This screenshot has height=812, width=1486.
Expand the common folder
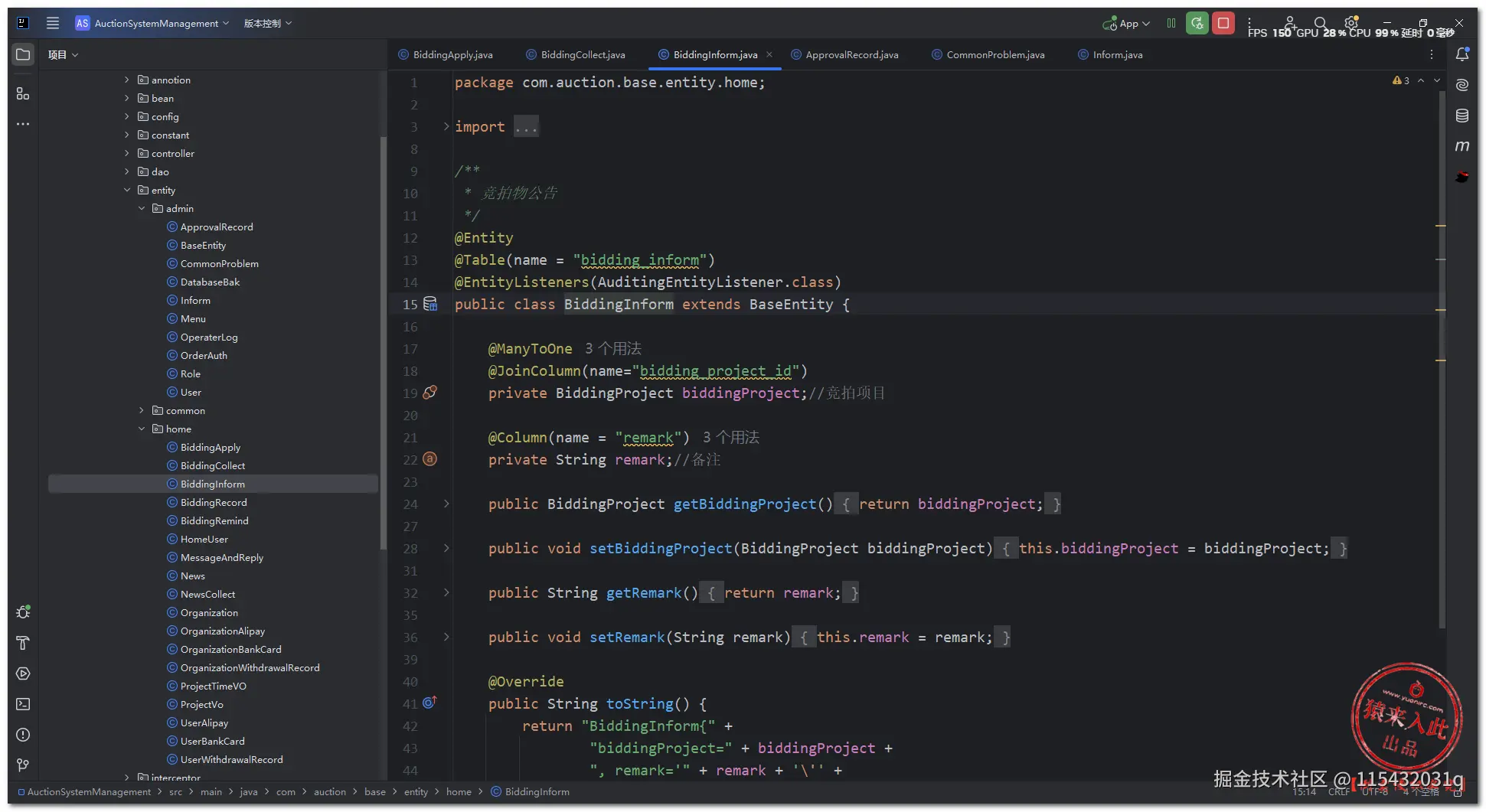click(142, 410)
